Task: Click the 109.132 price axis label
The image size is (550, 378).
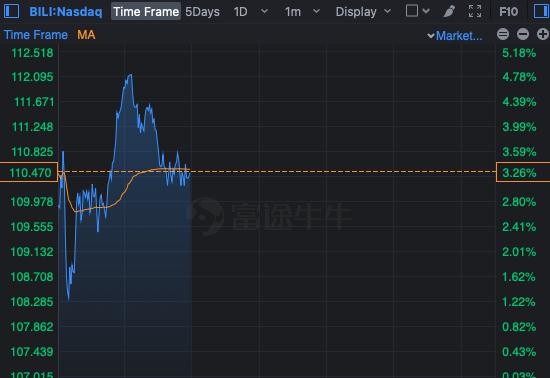Action: 32,252
